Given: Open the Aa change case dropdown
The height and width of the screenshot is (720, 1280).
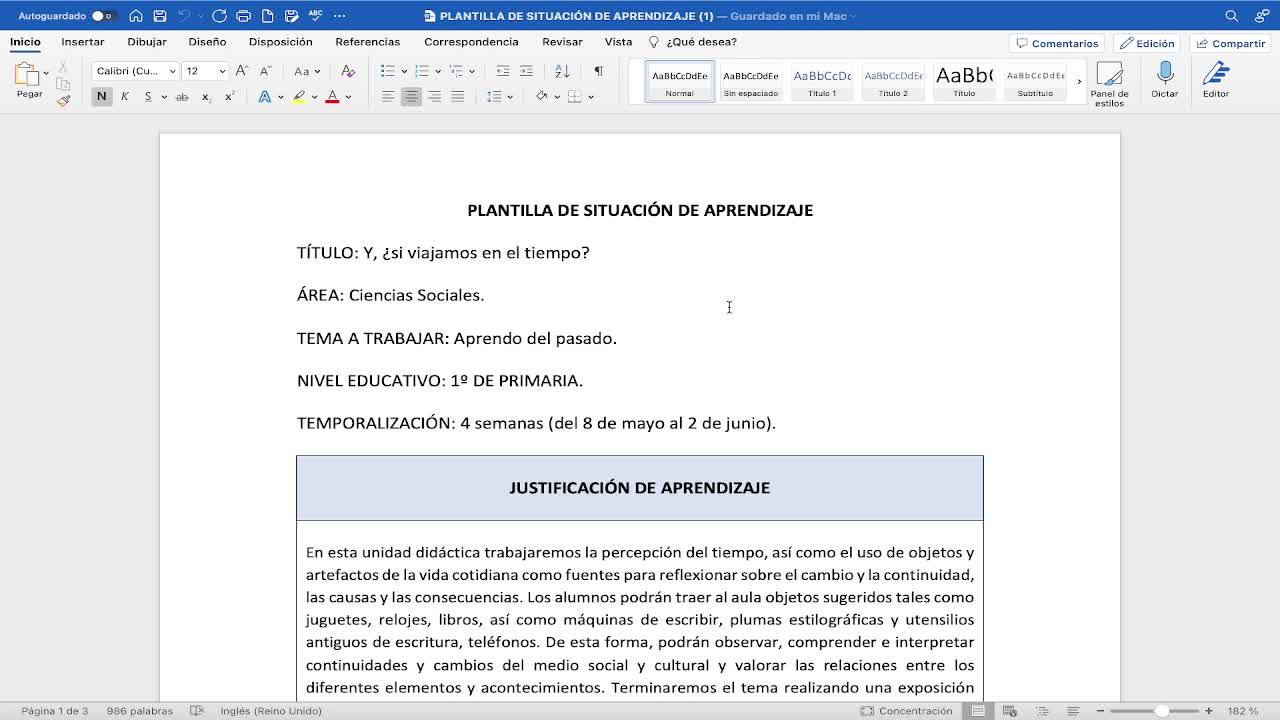Looking at the screenshot, I should pyautogui.click(x=306, y=71).
